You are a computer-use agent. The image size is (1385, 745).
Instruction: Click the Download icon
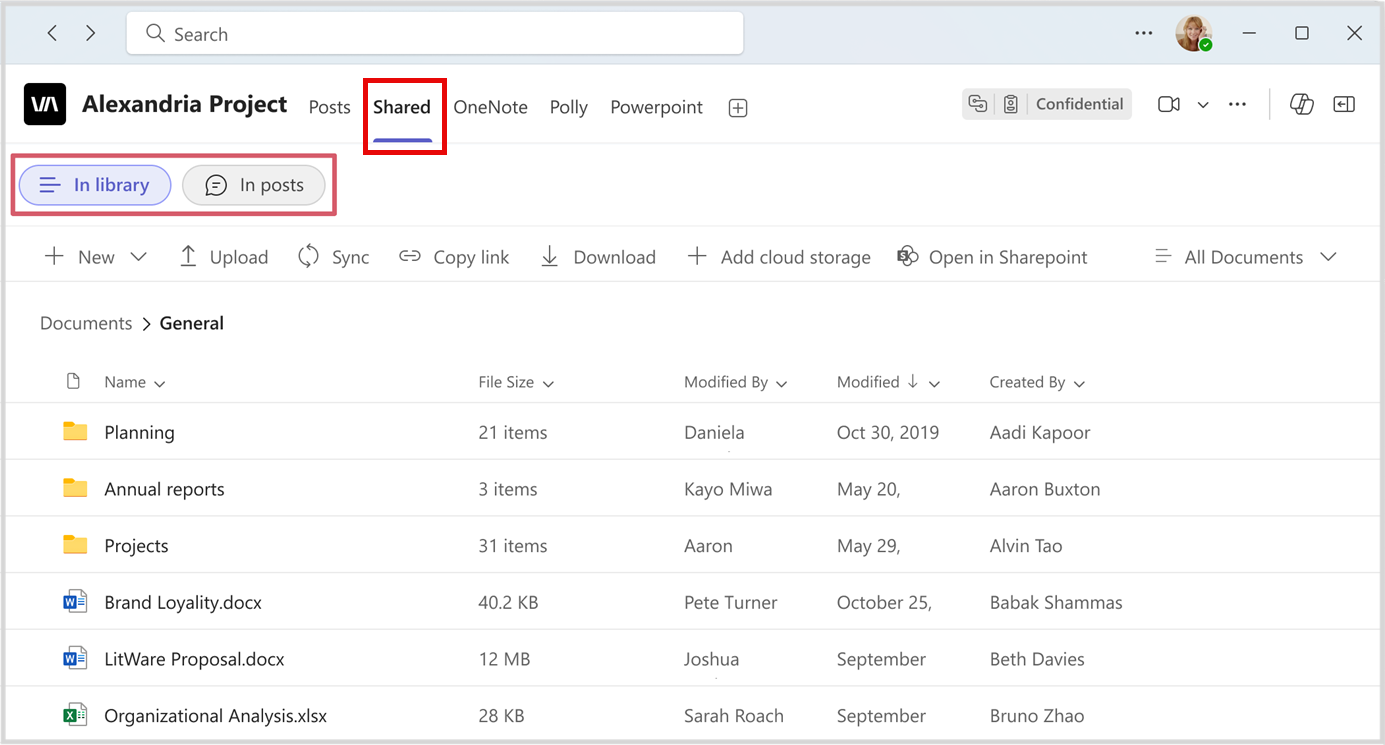click(x=548, y=256)
